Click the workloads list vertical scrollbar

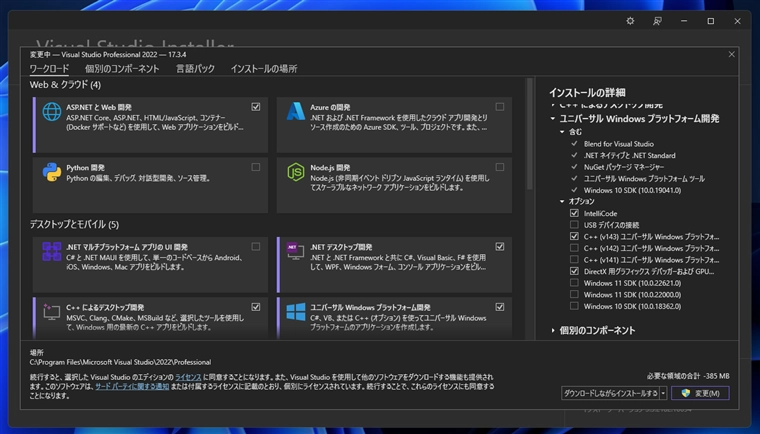tap(529, 134)
